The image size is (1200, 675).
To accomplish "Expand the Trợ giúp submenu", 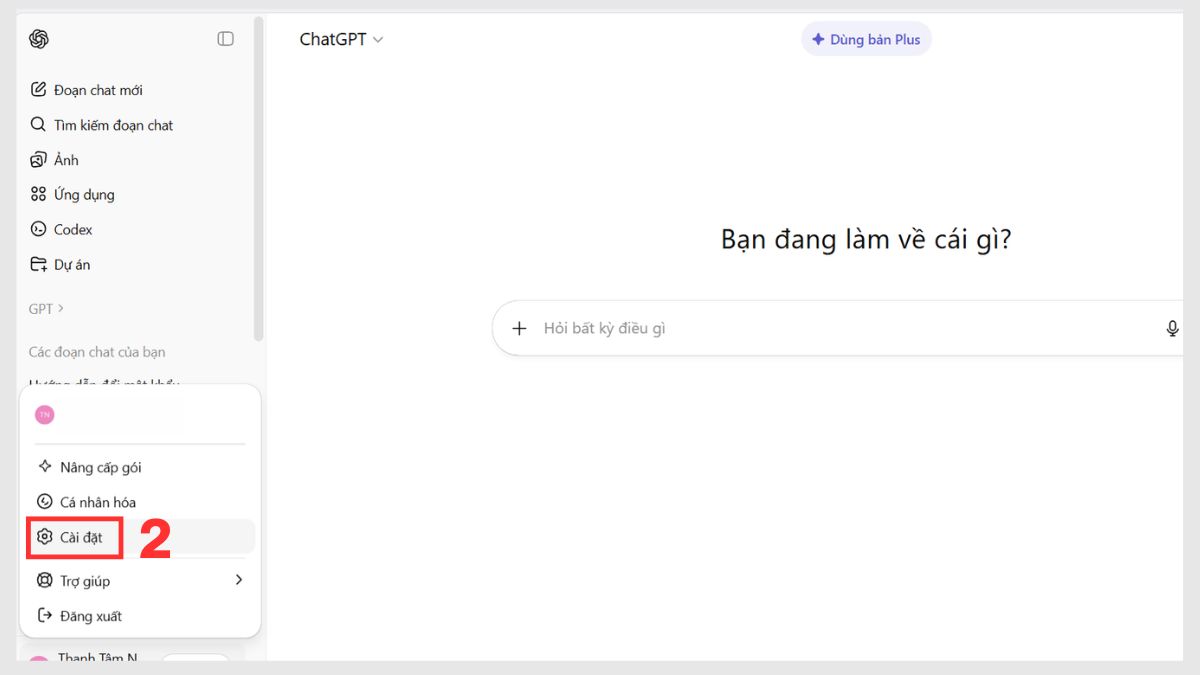I will click(x=86, y=580).
